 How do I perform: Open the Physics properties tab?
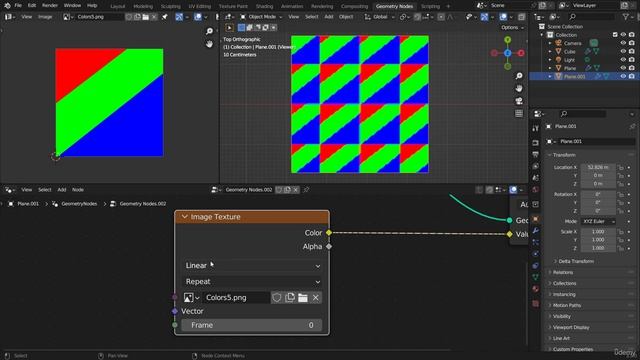(536, 254)
